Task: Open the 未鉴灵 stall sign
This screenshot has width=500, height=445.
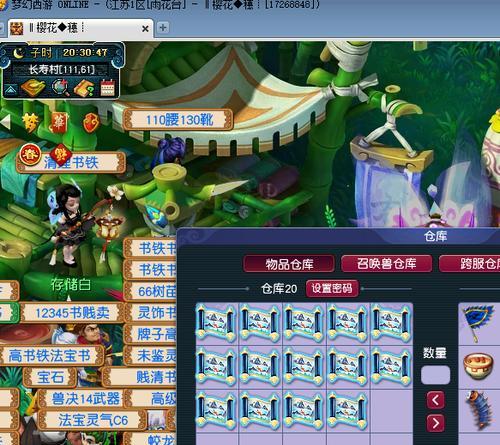Action: pos(150,356)
